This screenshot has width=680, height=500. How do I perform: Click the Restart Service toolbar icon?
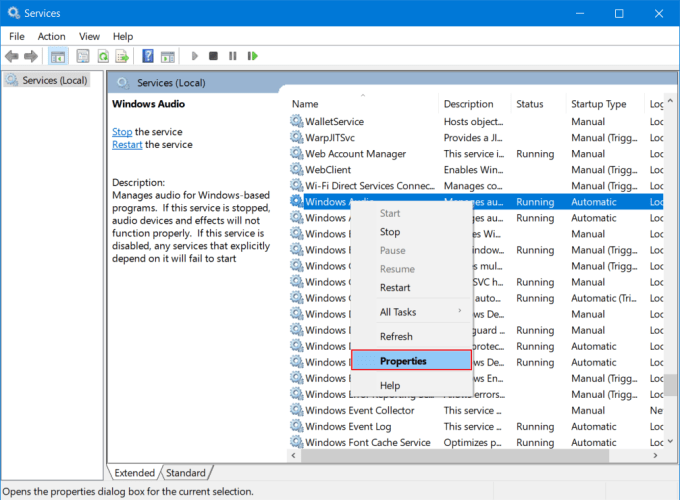[x=253, y=56]
